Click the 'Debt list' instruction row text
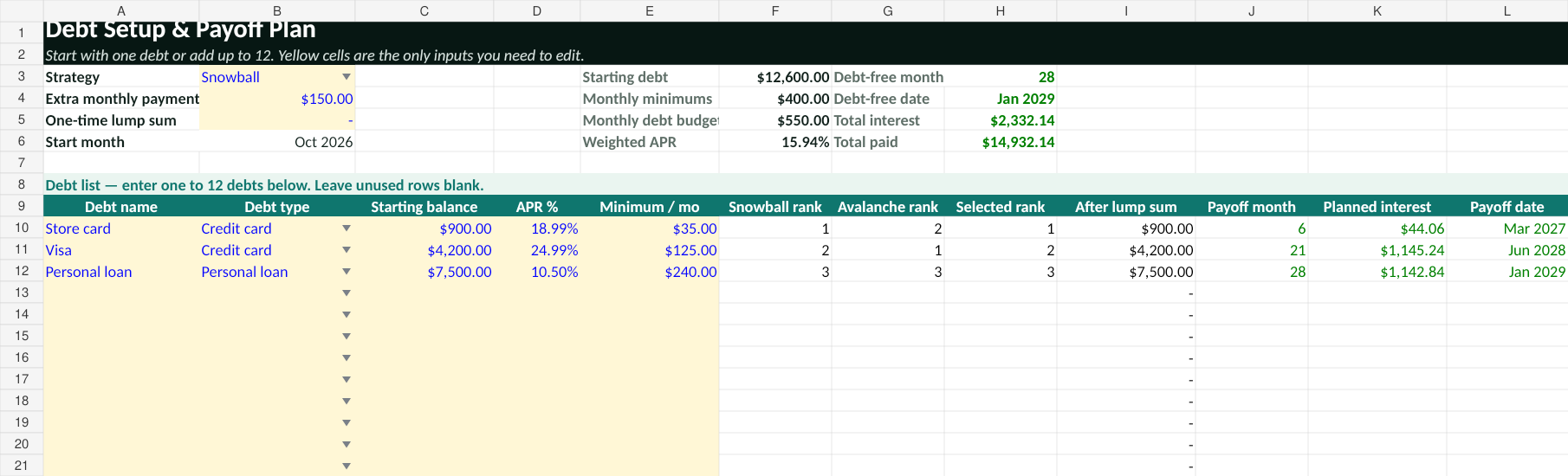Viewport: 1568px width, 476px height. click(x=264, y=185)
